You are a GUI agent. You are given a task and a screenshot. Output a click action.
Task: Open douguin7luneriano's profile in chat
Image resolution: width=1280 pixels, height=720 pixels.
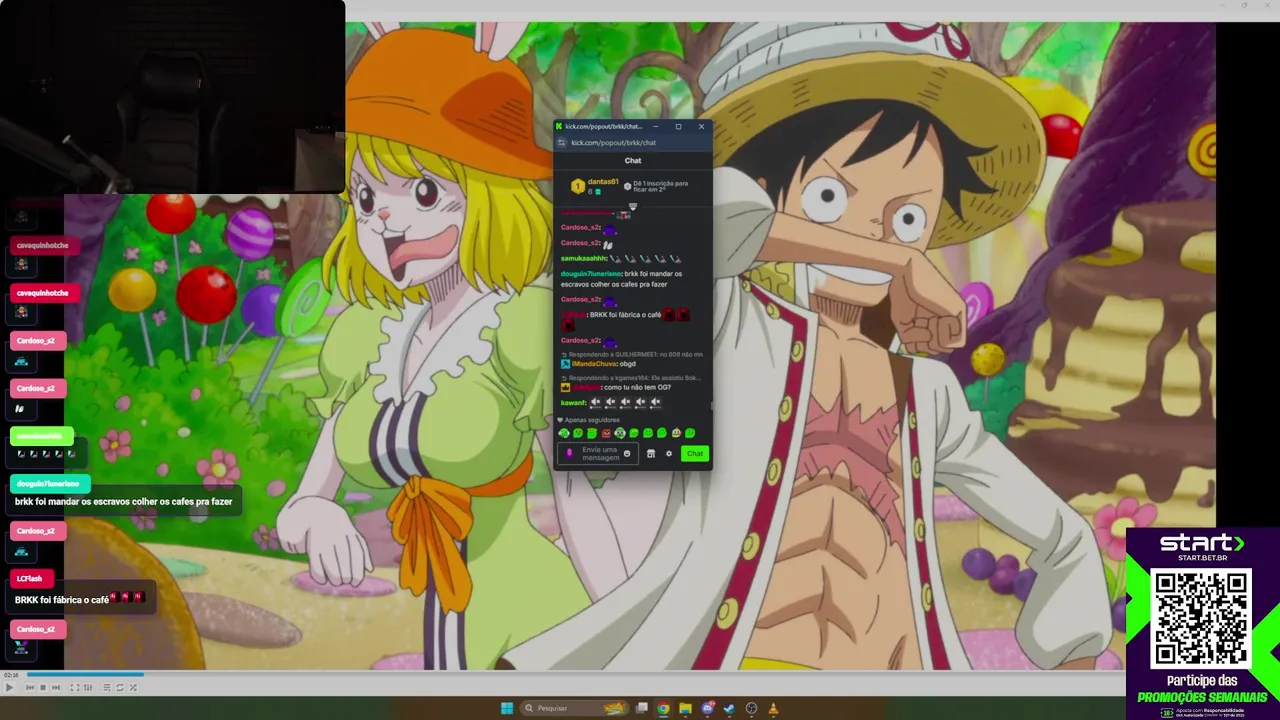coord(591,273)
